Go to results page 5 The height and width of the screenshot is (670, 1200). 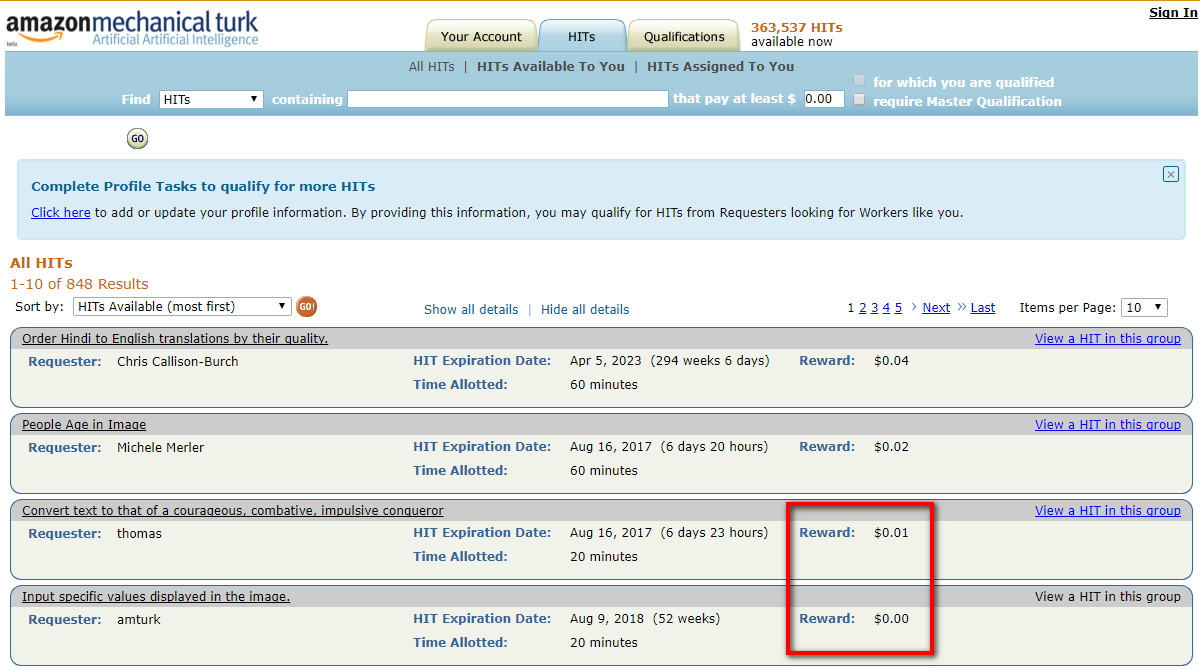(898, 307)
